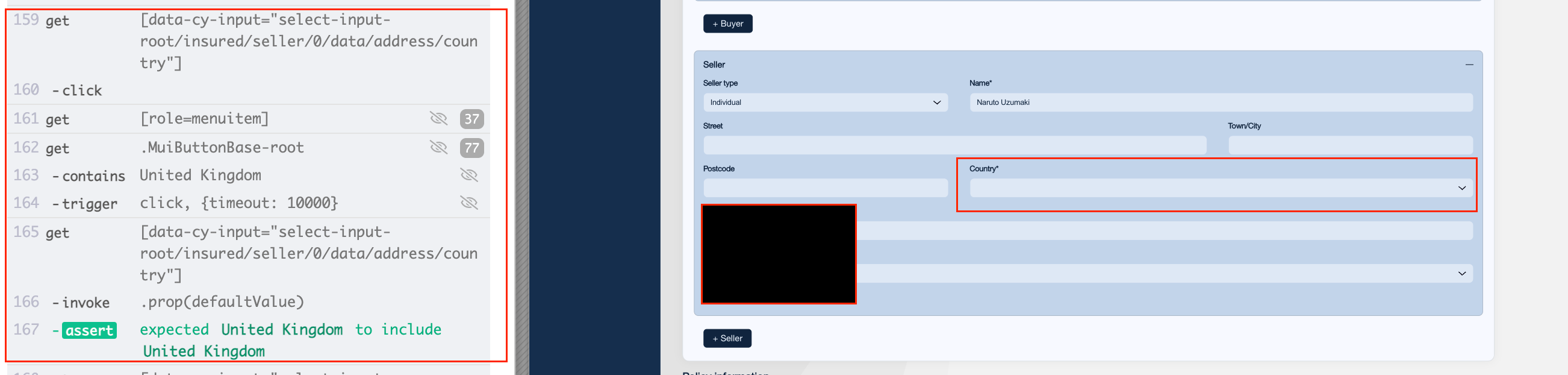Click the Country* field label
The height and width of the screenshot is (375, 1568).
pyautogui.click(x=984, y=169)
